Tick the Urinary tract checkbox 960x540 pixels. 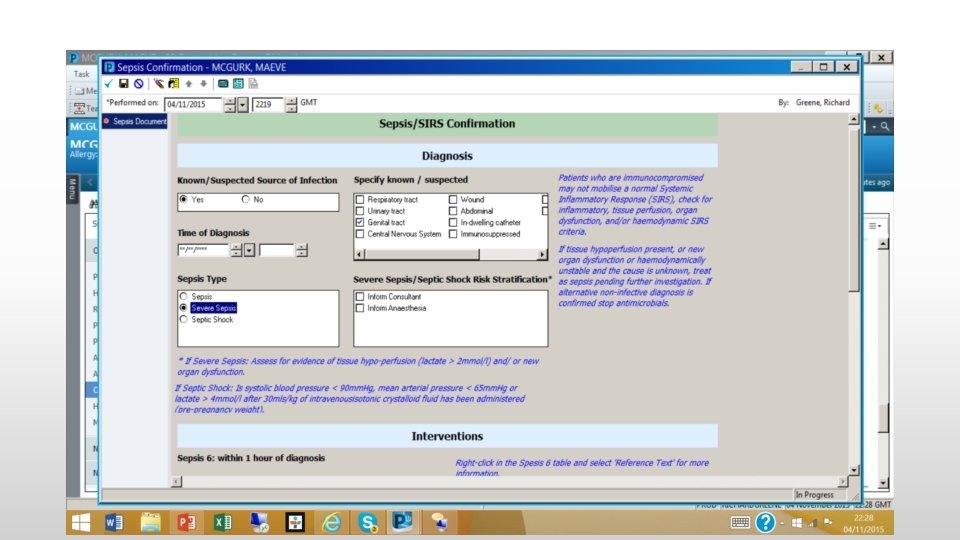tap(360, 211)
